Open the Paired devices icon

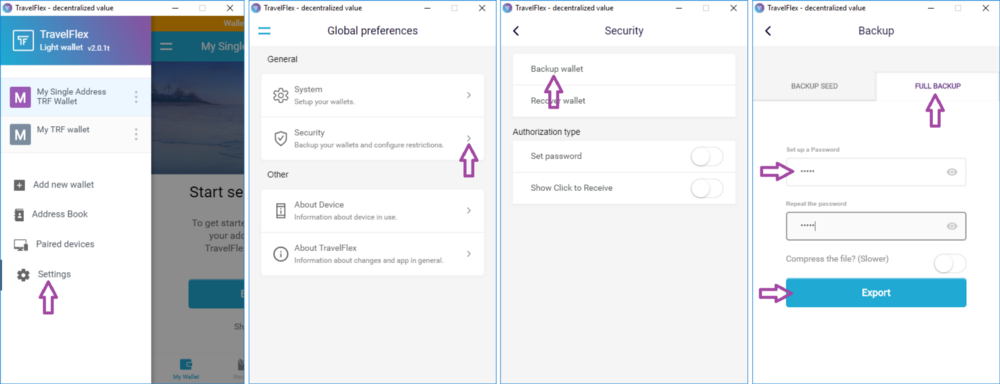20,244
